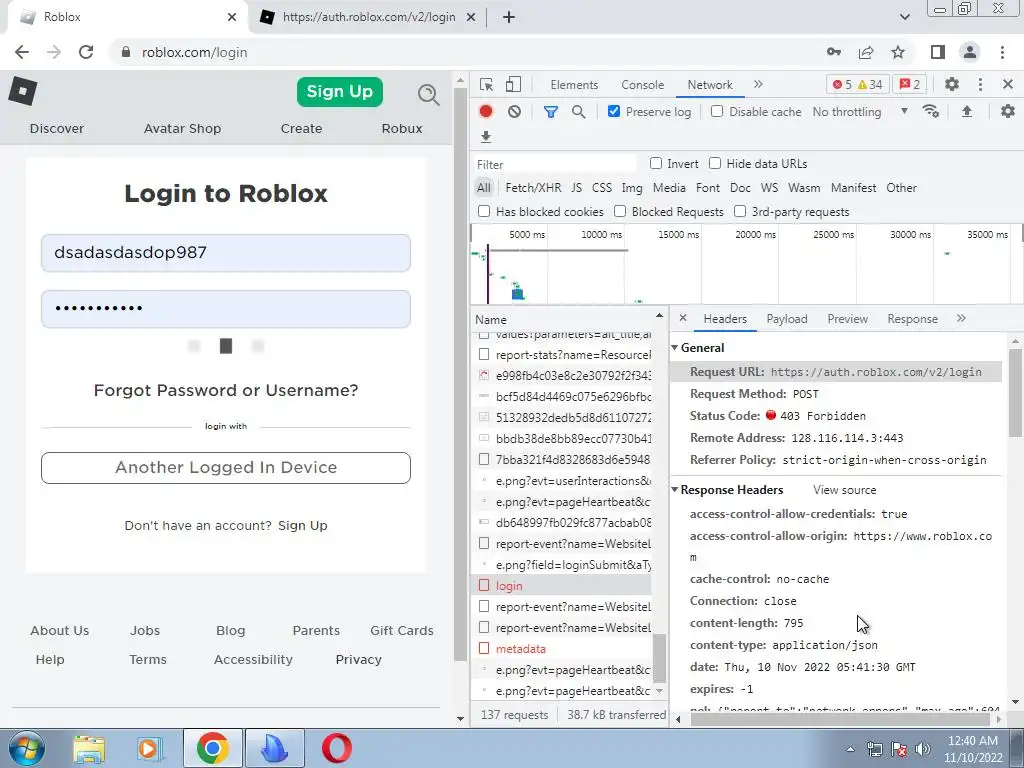Enable Has blocked cookies filter

(x=484, y=212)
